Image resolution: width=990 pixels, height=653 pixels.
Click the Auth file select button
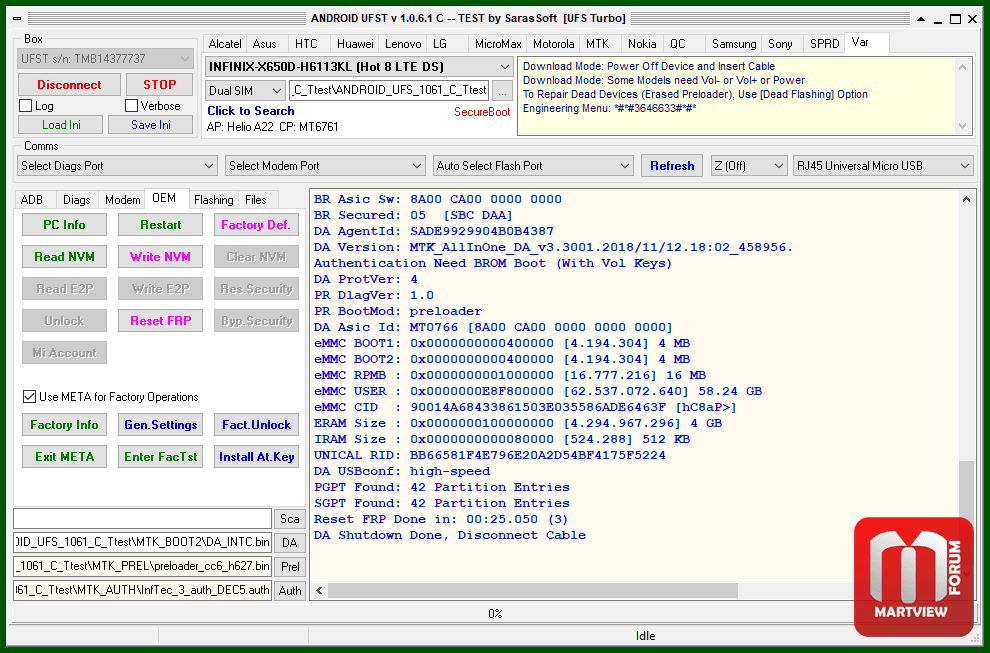290,591
